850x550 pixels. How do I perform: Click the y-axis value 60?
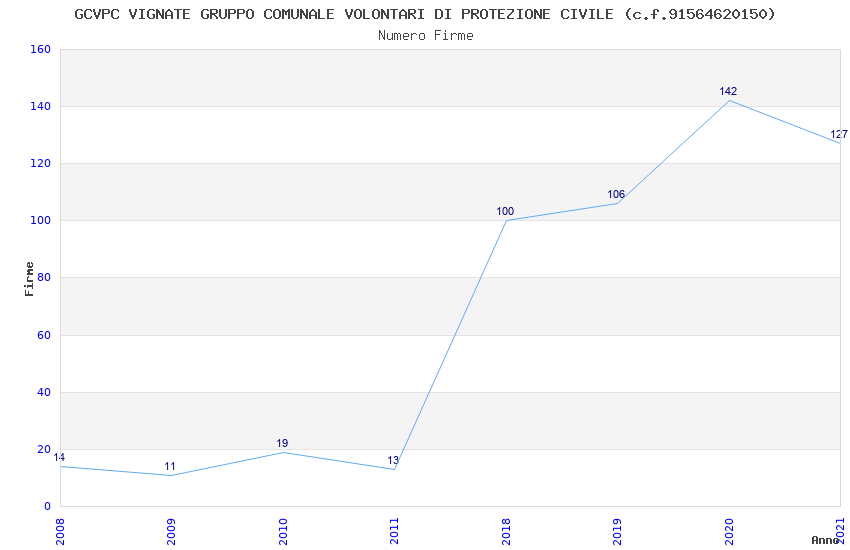(x=44, y=335)
